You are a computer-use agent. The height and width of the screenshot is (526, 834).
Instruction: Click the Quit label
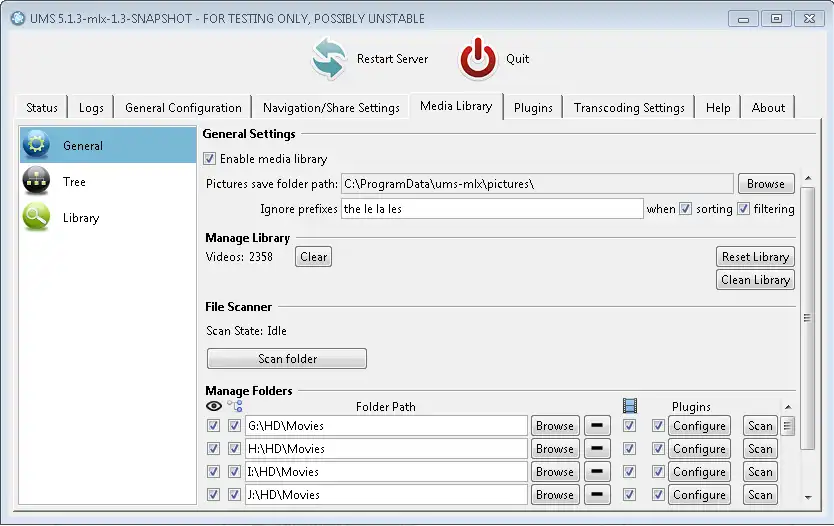point(517,59)
